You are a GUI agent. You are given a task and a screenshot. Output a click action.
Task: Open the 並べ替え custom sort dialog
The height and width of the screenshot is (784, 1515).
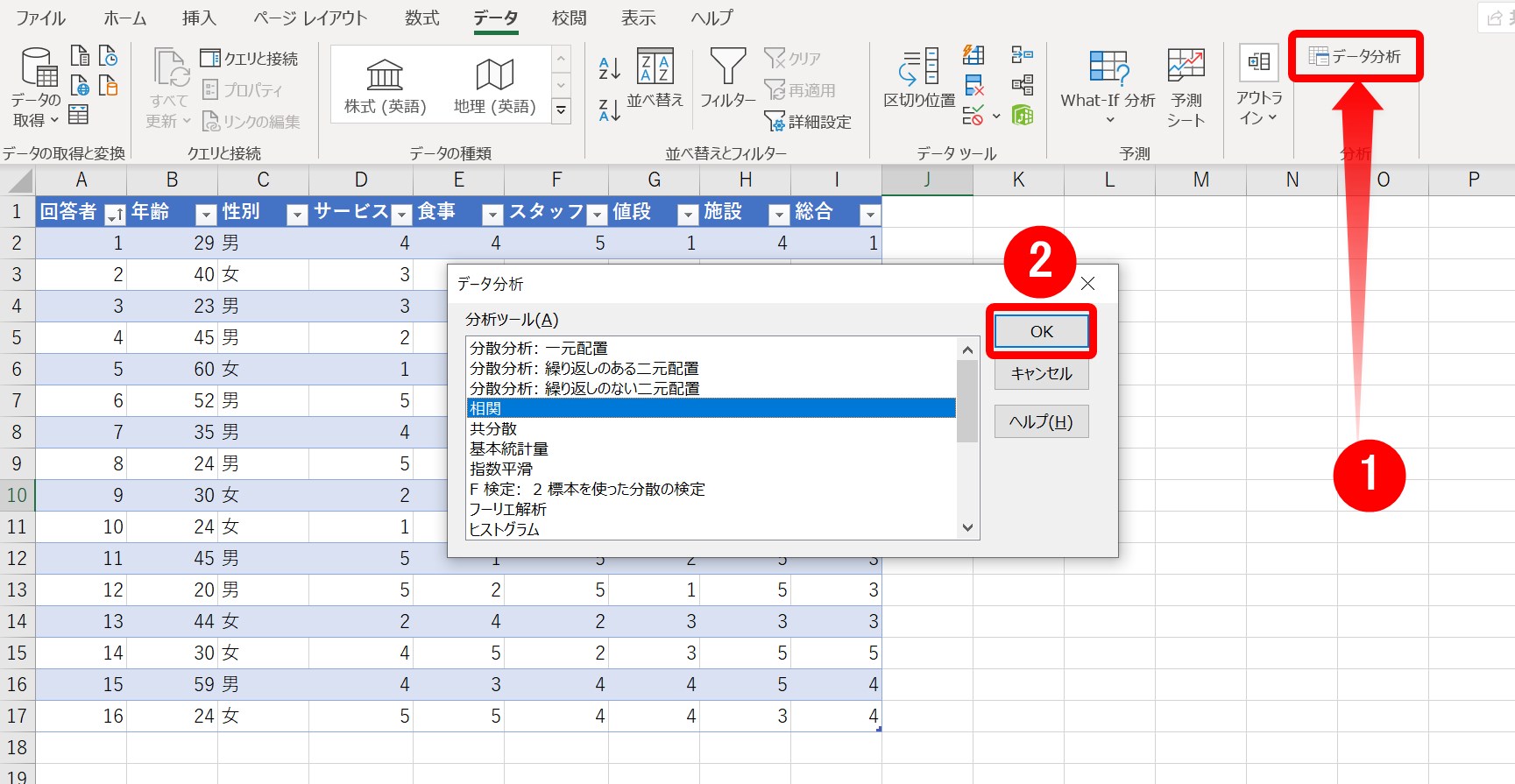tap(655, 79)
